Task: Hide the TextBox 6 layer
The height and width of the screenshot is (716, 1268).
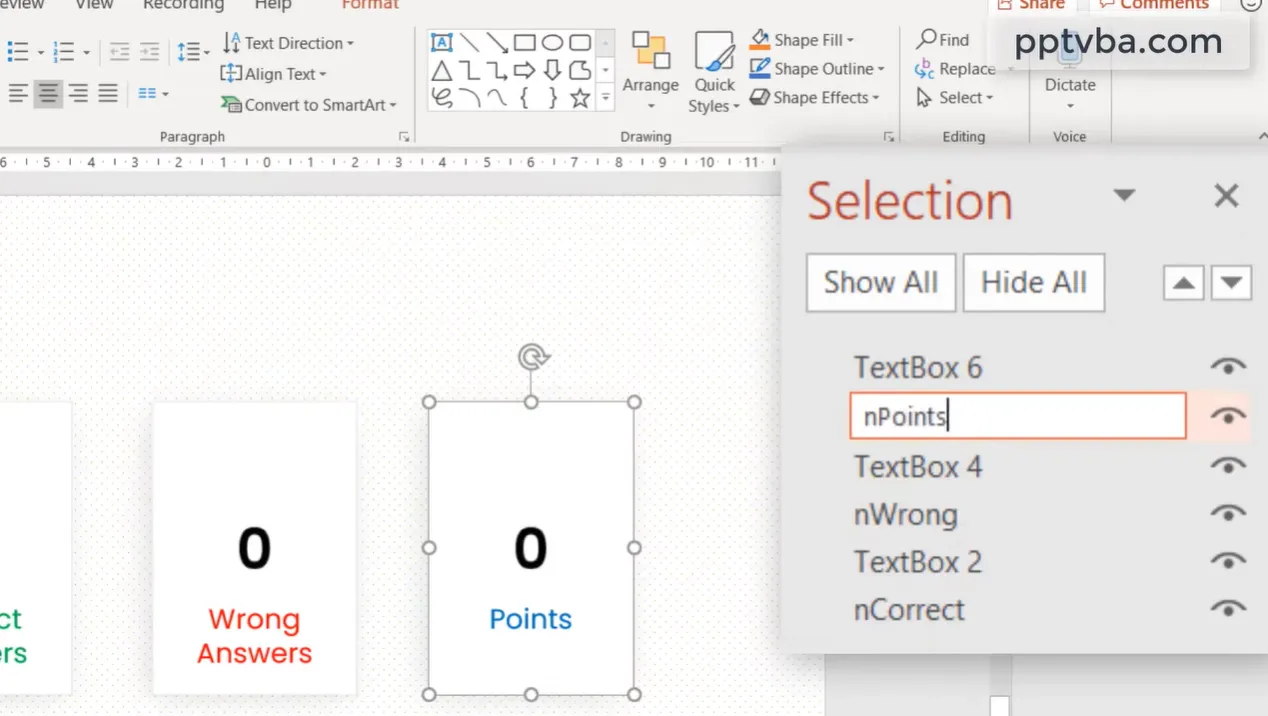Action: pos(1228,367)
